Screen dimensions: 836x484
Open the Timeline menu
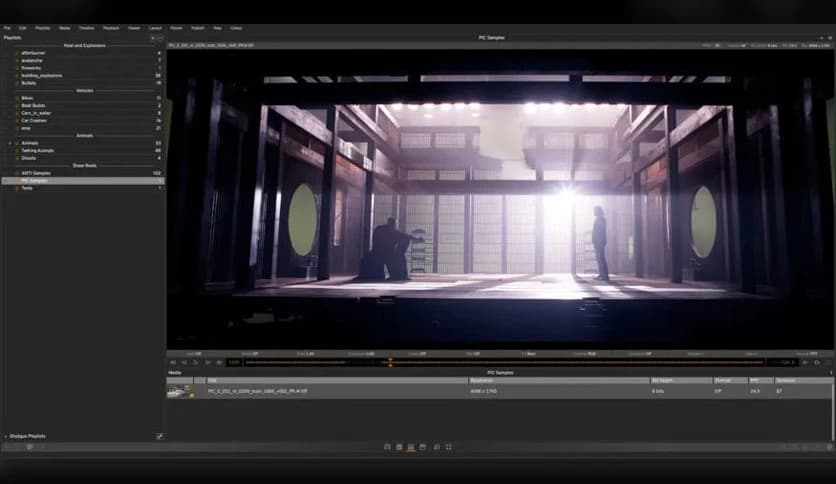click(86, 28)
